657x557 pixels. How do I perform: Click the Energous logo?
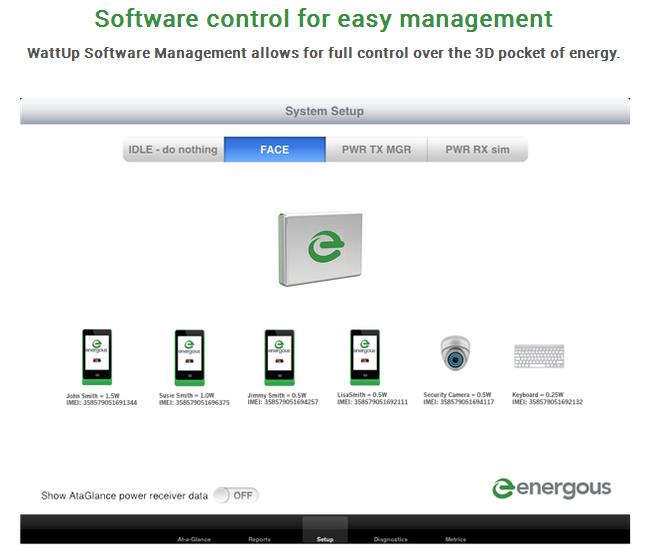pos(551,489)
